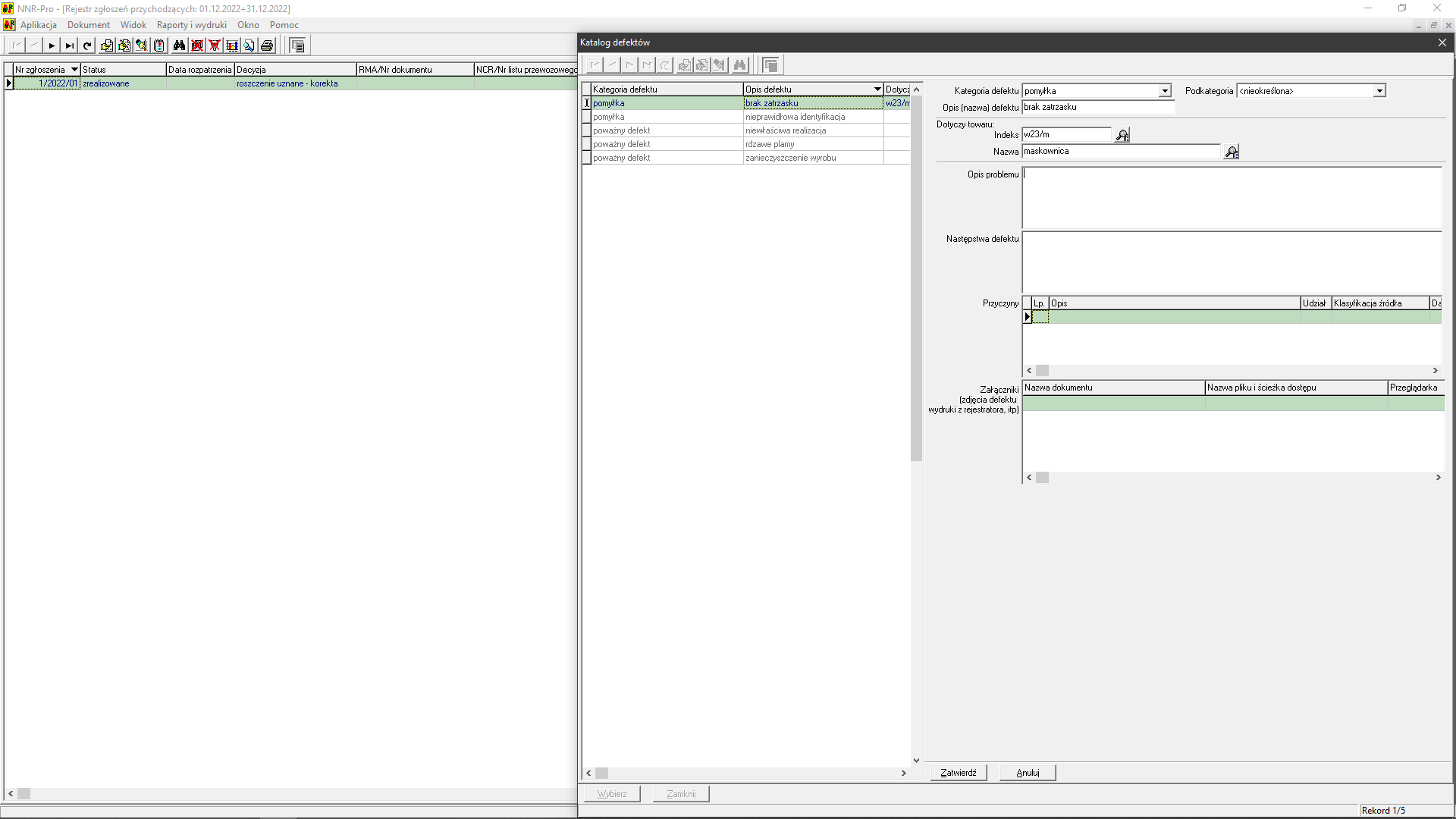Open the Raporty i wydruki menu

point(191,25)
